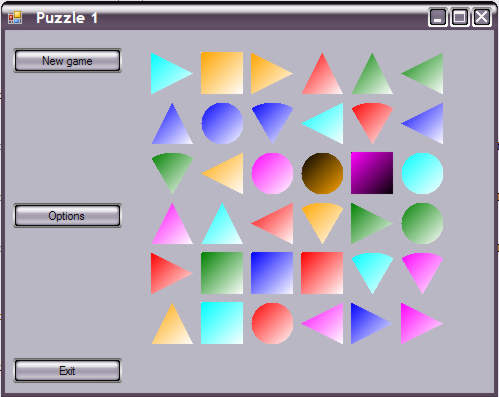Start a new game with New game button

(x=67, y=61)
